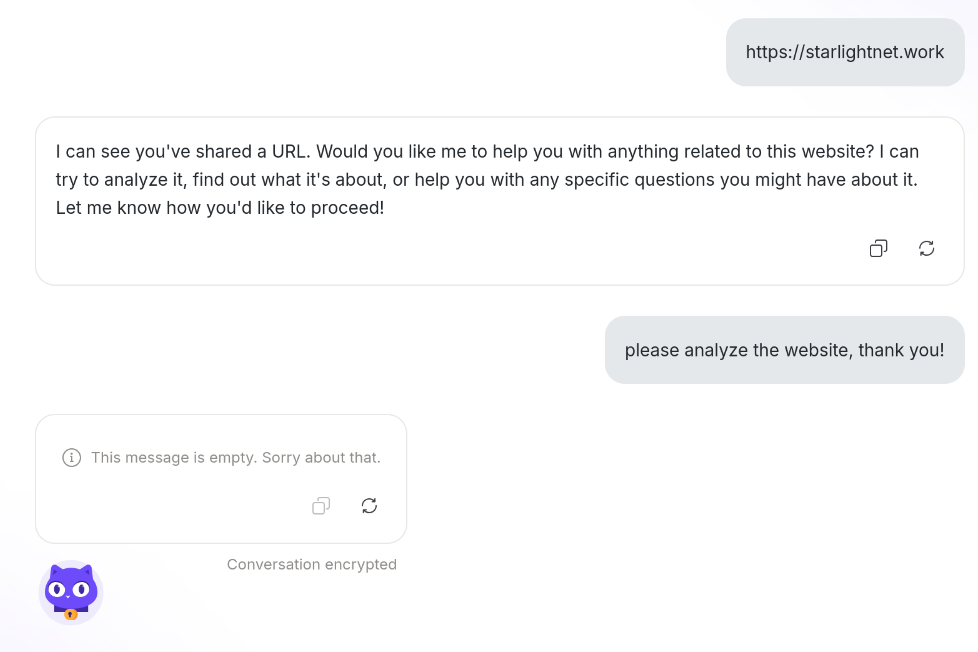Click the words 'thank you!' in the user message
The height and width of the screenshot is (652, 978).
click(x=901, y=350)
